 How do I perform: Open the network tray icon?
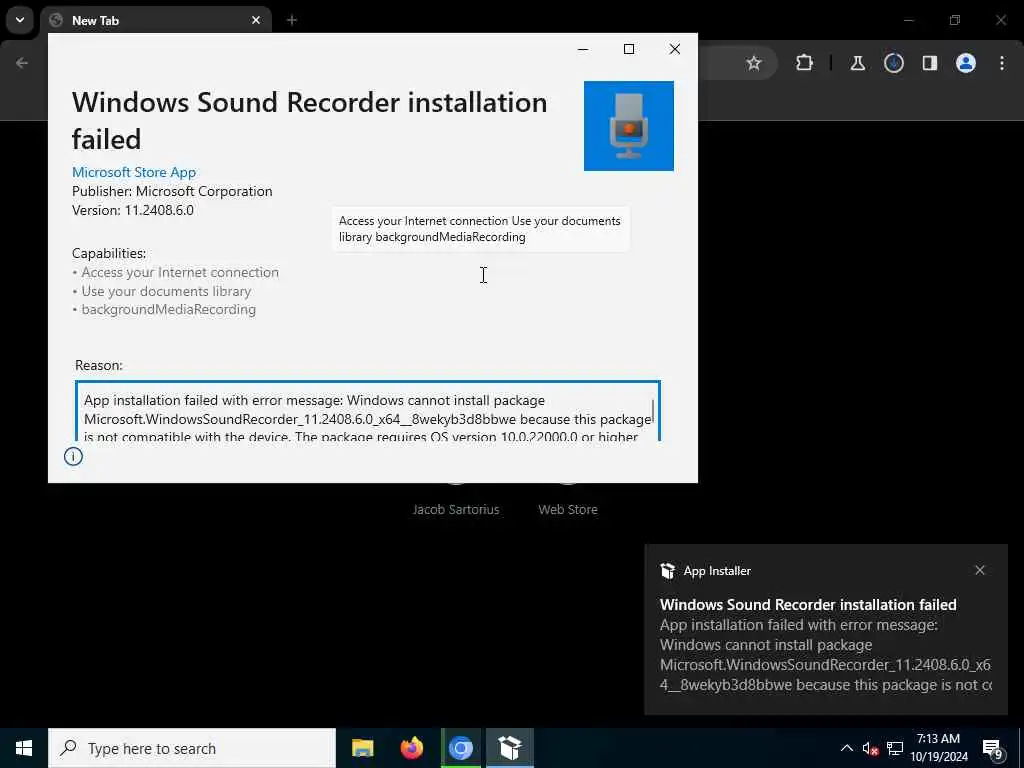pyautogui.click(x=895, y=748)
